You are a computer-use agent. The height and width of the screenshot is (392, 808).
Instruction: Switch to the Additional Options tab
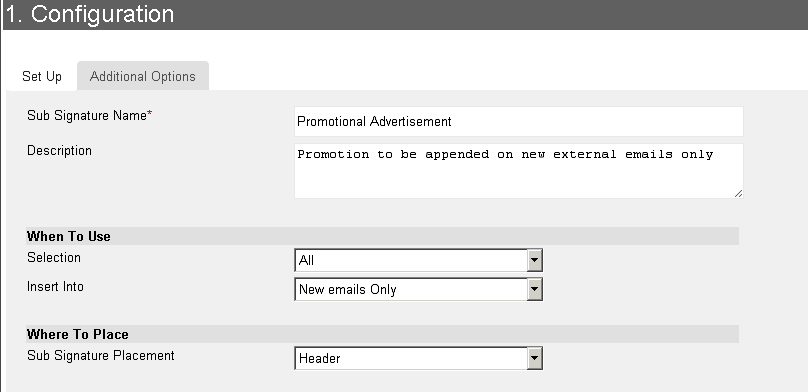143,76
